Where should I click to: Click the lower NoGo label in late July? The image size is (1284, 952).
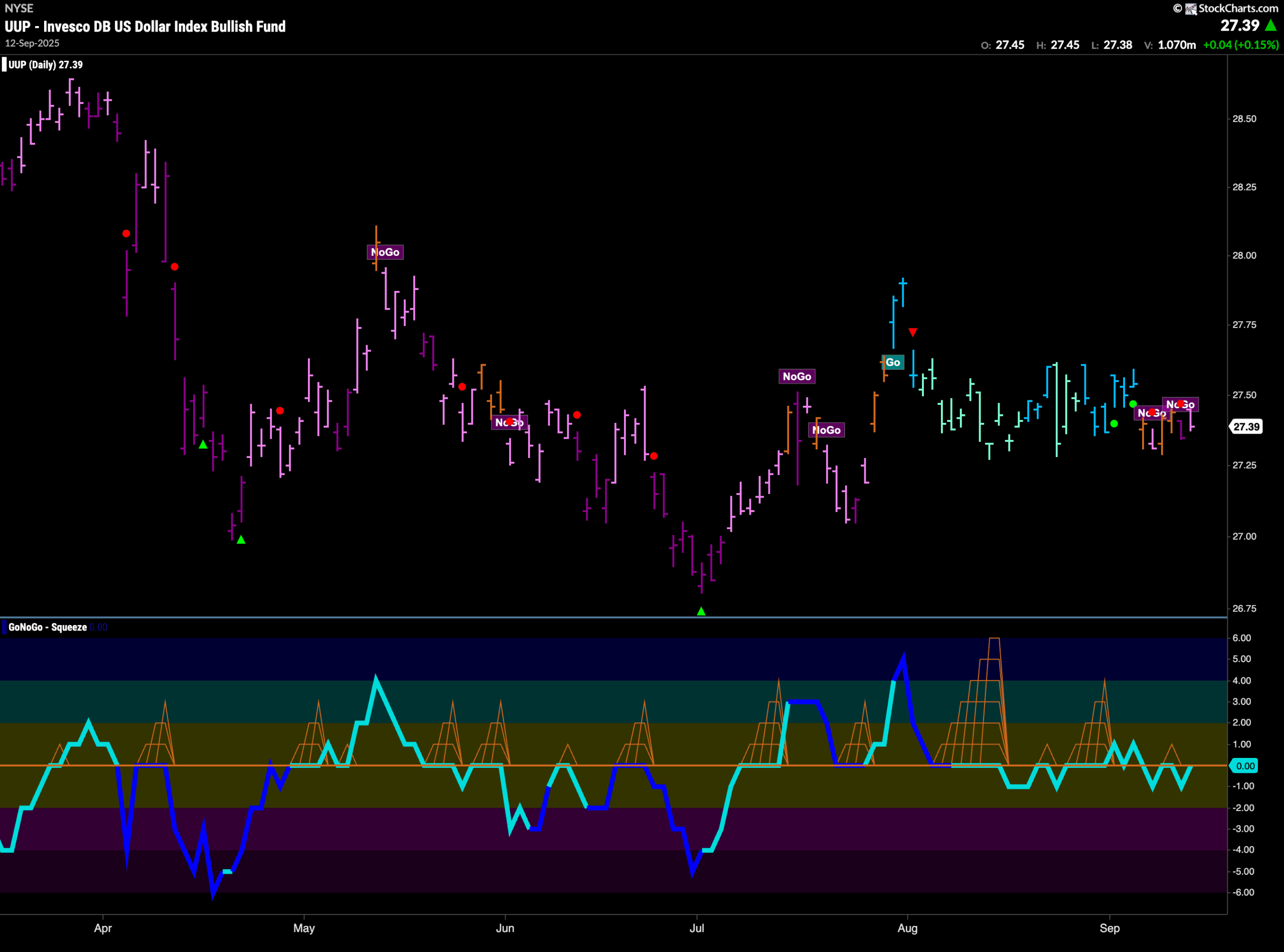point(827,430)
